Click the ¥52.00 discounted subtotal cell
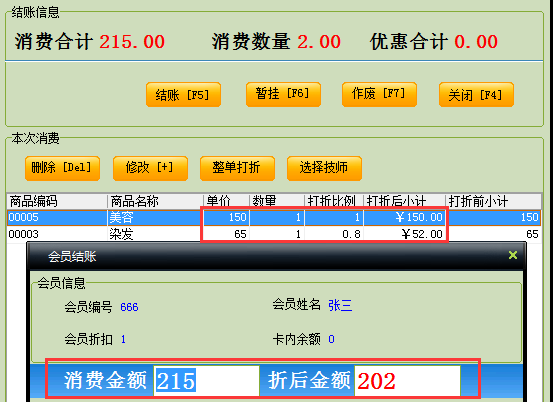The height and width of the screenshot is (402, 553). tap(404, 234)
